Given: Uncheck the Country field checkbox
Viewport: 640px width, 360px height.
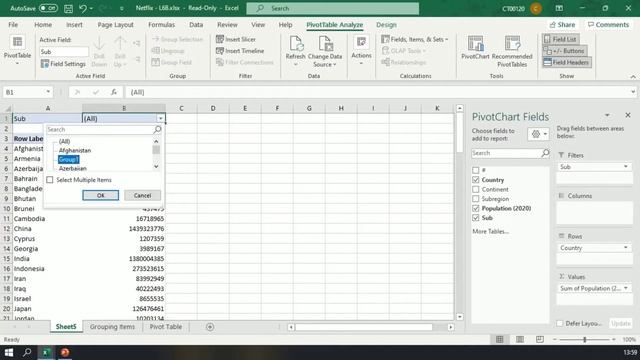Looking at the screenshot, I should (476, 180).
